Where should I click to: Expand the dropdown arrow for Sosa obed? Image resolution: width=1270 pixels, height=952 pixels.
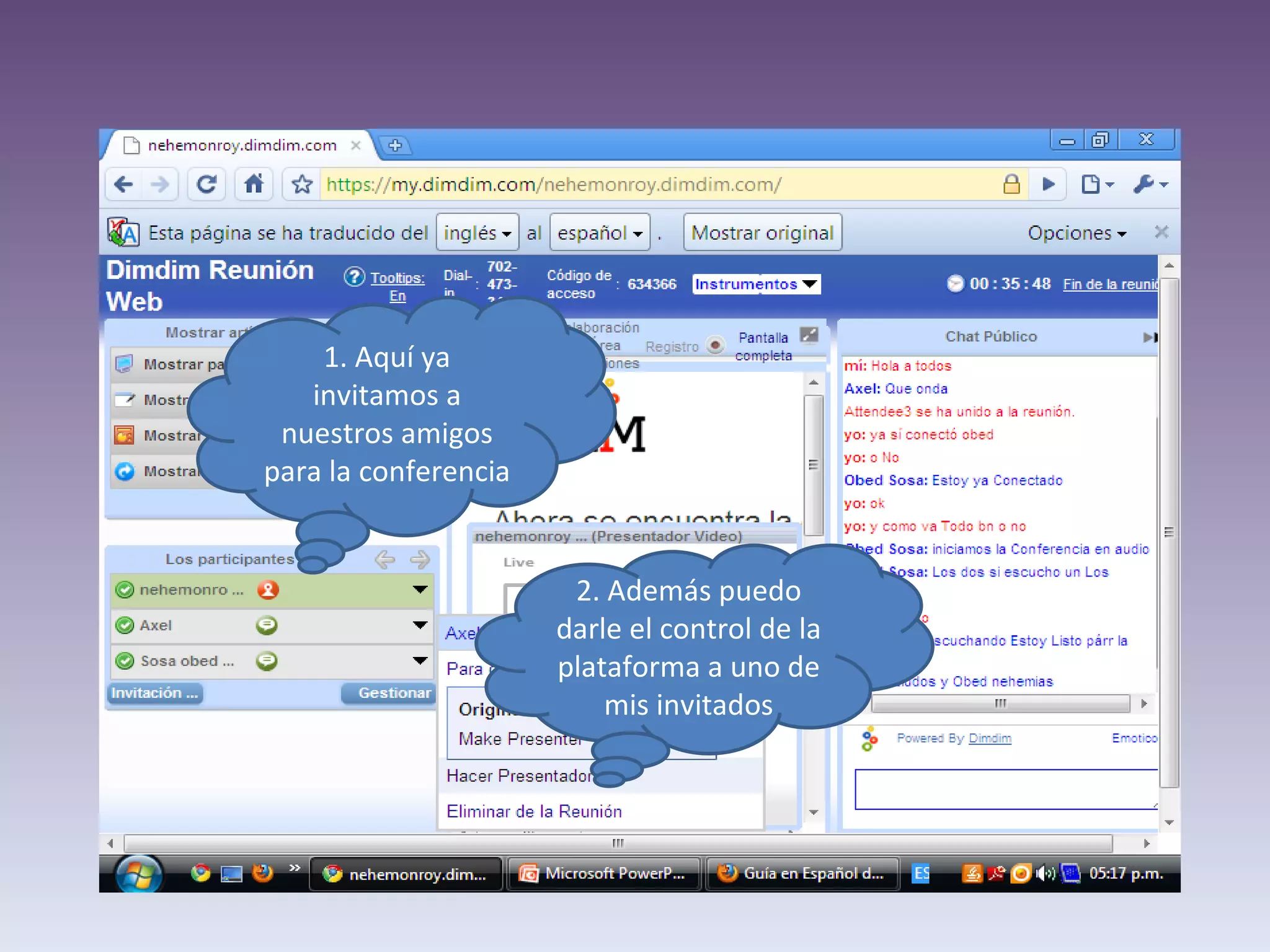point(420,661)
